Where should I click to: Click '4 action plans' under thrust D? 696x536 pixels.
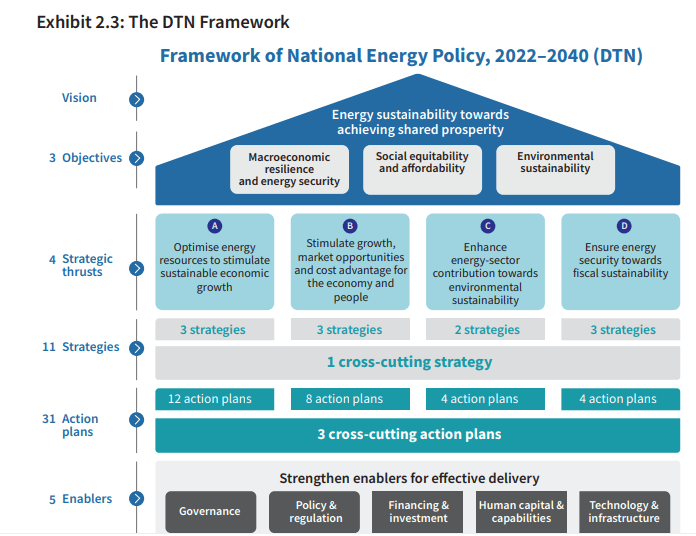point(621,399)
